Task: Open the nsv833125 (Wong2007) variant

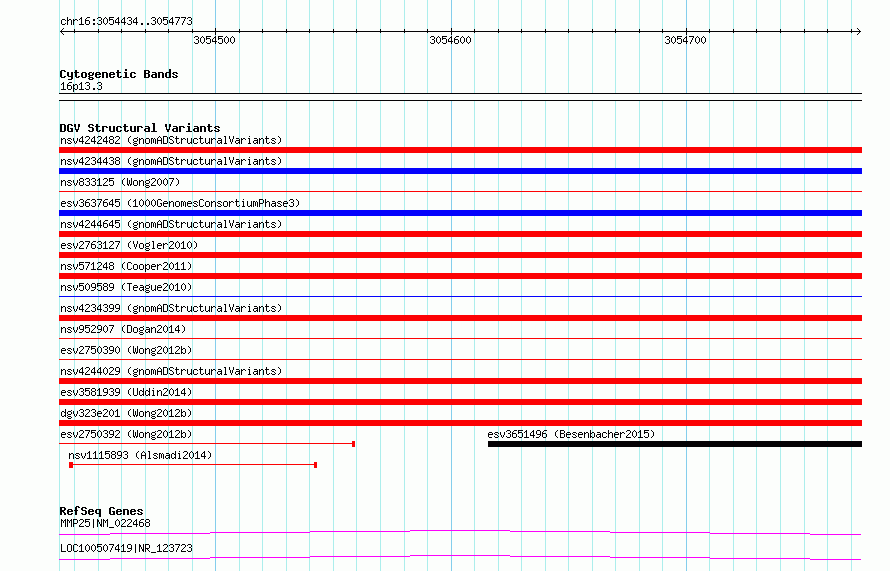Action: tap(120, 182)
